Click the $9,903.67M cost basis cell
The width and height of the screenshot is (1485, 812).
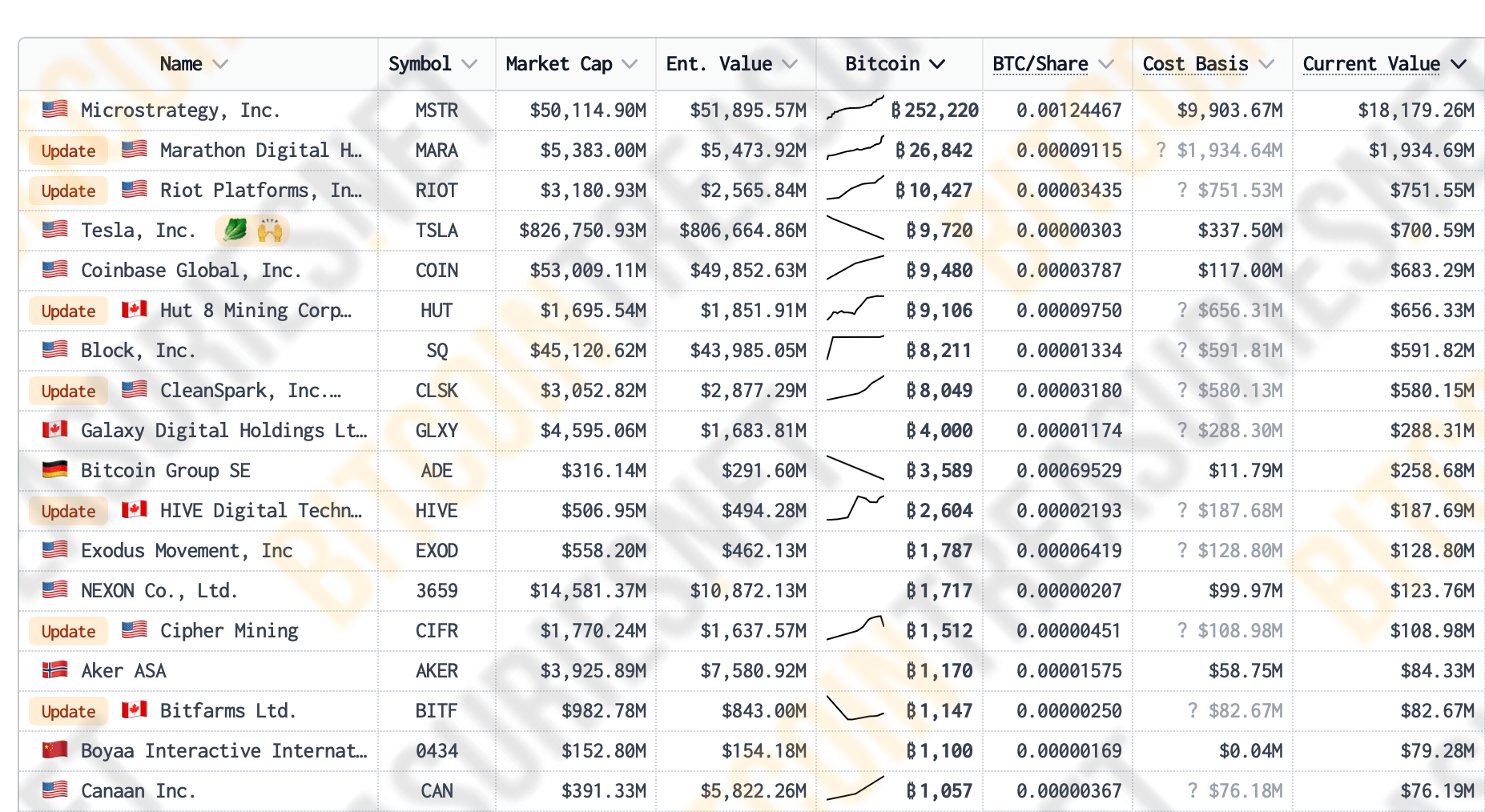point(1229,111)
